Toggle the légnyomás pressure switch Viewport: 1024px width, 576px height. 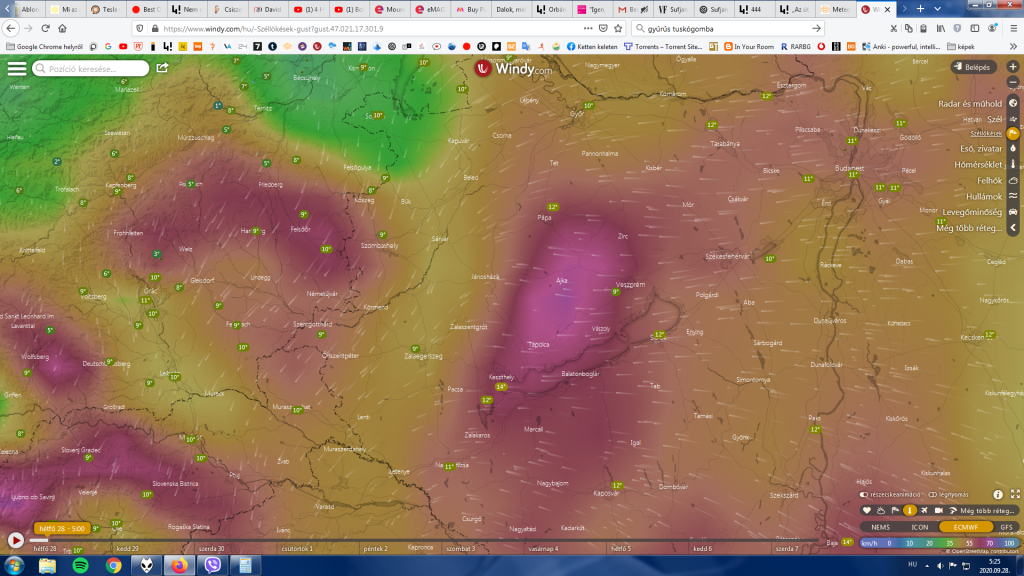pos(933,495)
